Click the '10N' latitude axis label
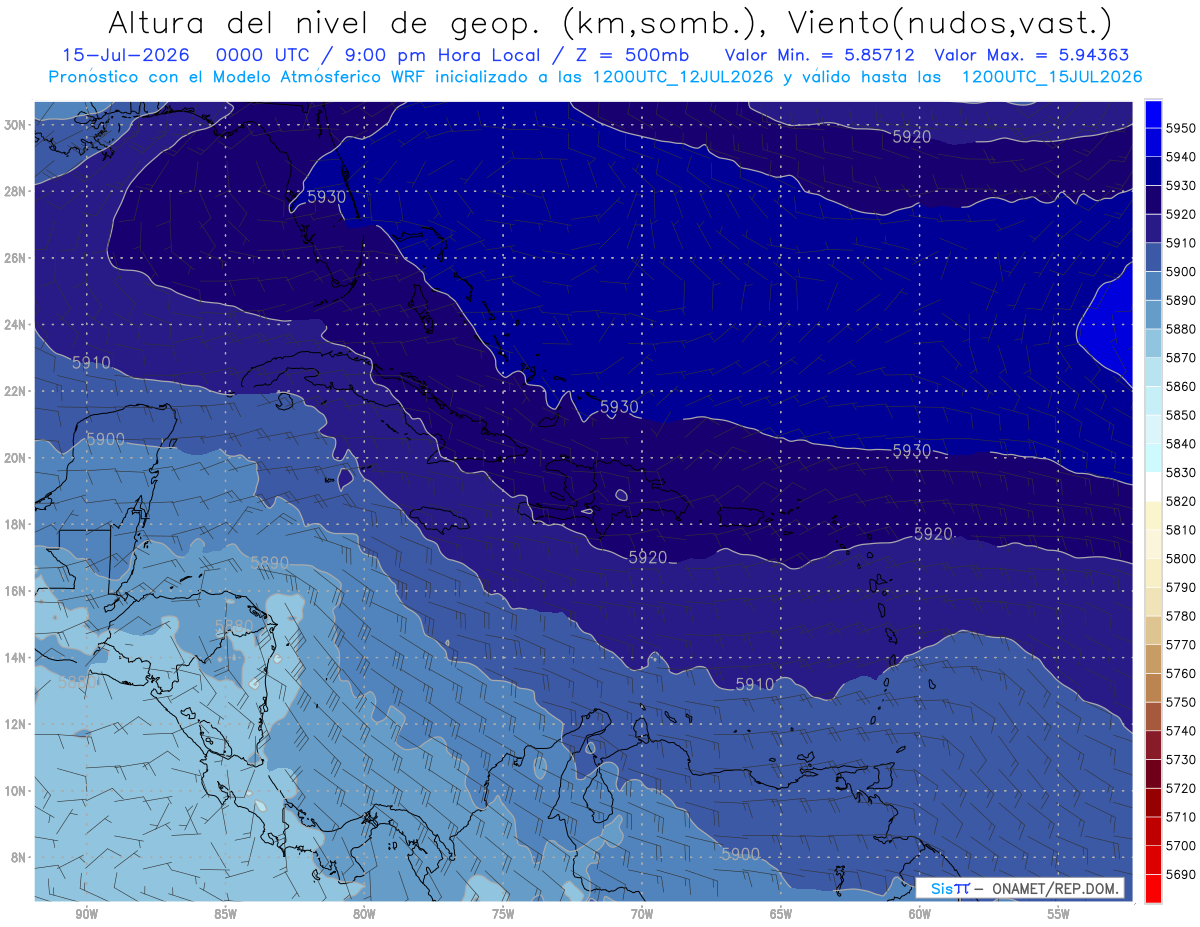This screenshot has height=927, width=1200. pyautogui.click(x=17, y=791)
